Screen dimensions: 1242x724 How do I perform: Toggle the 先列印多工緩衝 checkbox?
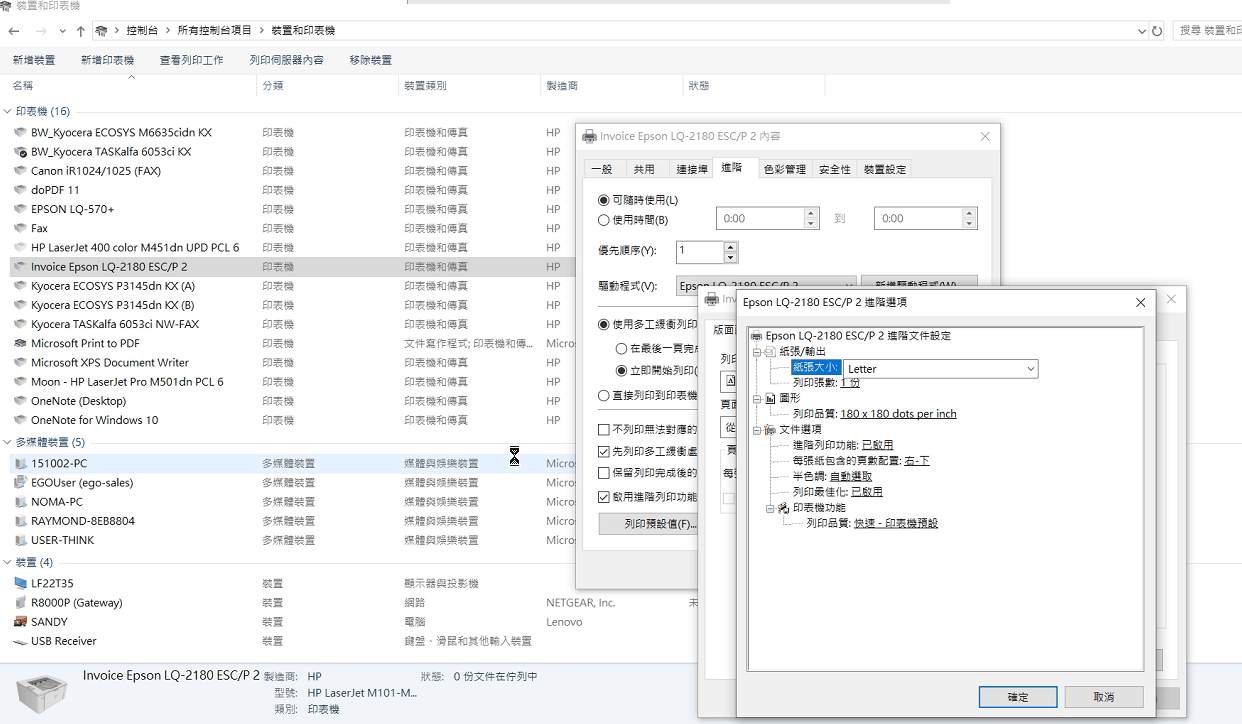(604, 452)
